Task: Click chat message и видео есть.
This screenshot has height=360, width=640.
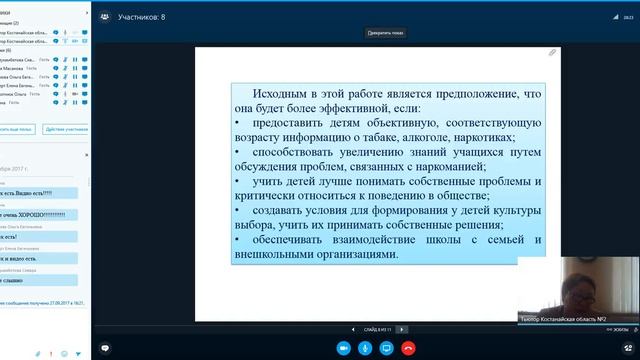Action: (39, 258)
